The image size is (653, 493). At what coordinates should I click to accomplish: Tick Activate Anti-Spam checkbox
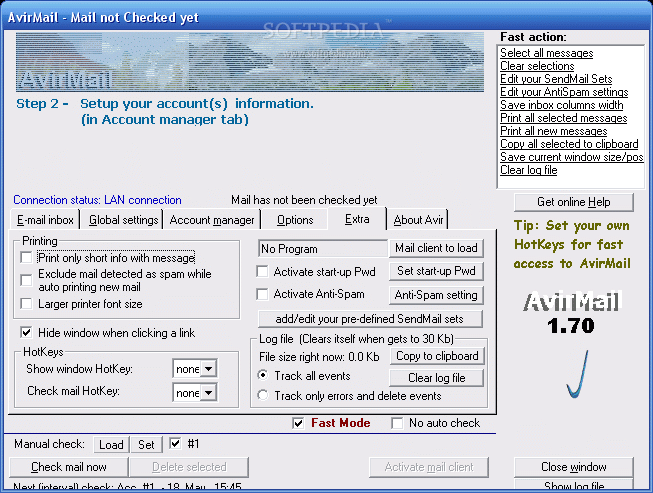[x=262, y=294]
